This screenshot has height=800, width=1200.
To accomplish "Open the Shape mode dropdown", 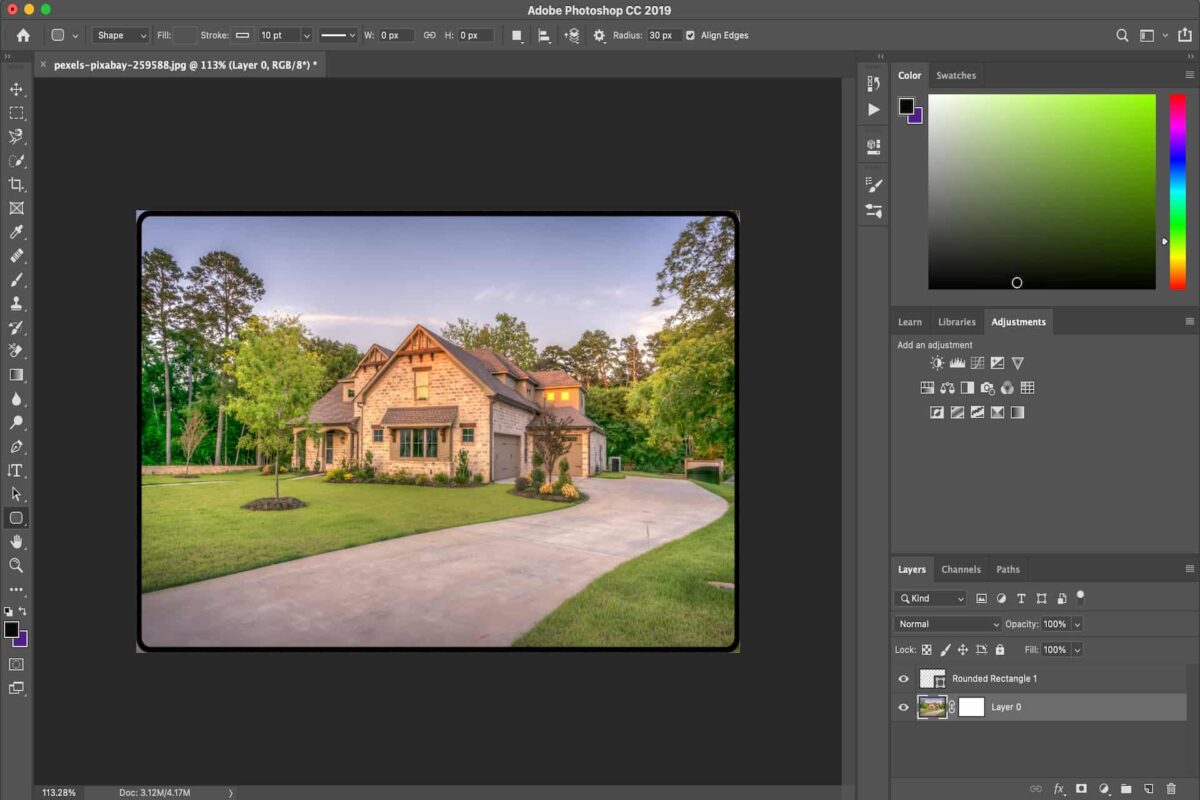I will 119,35.
